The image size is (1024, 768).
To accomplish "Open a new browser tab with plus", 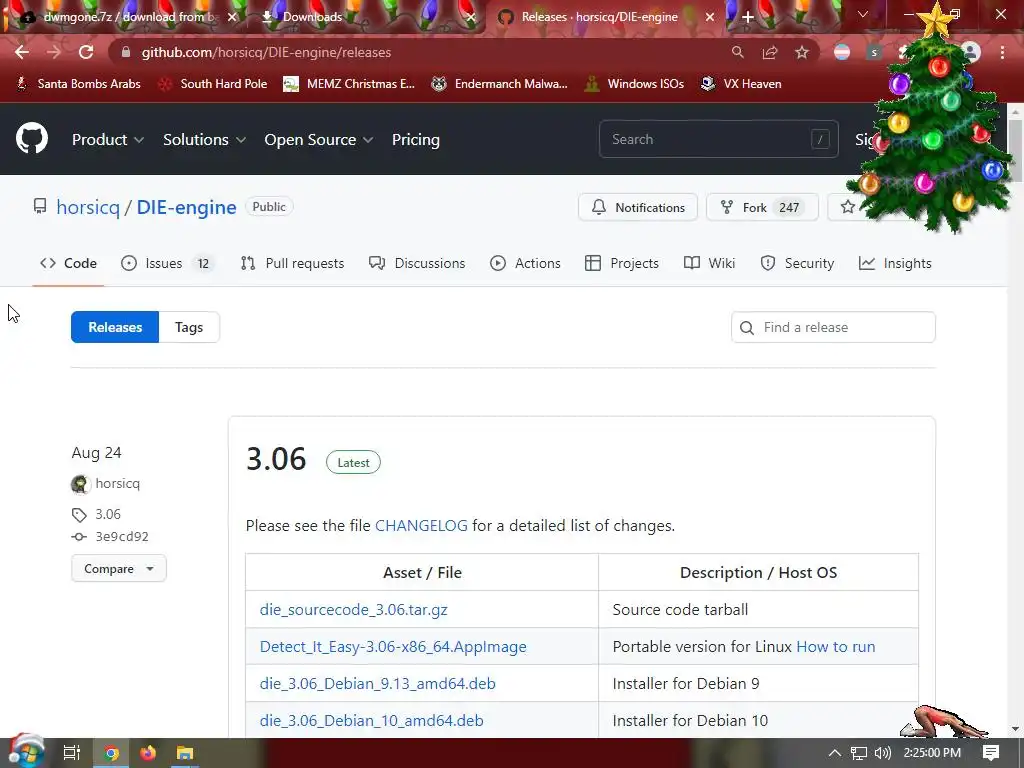I will click(748, 17).
